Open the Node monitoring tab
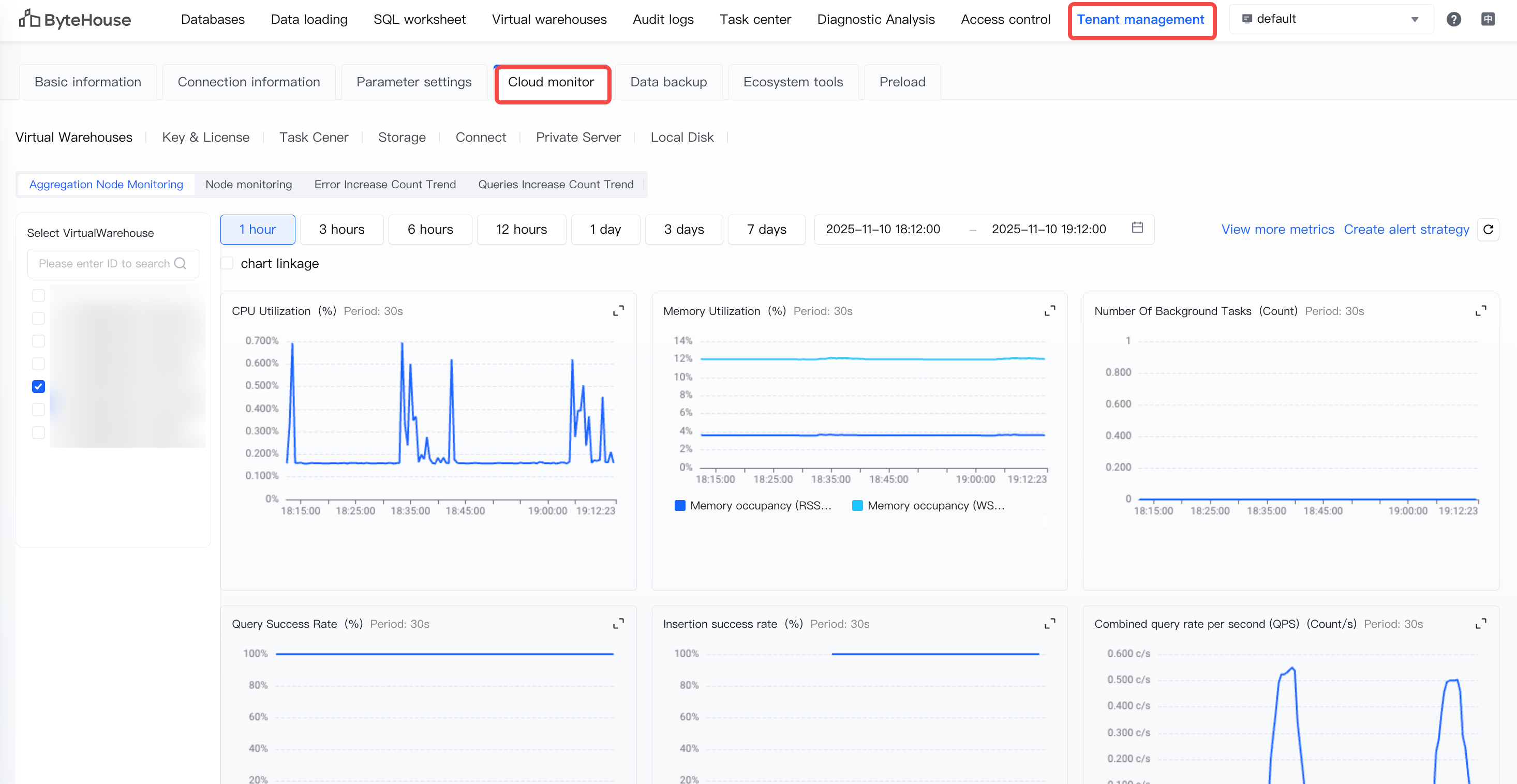 [x=248, y=185]
